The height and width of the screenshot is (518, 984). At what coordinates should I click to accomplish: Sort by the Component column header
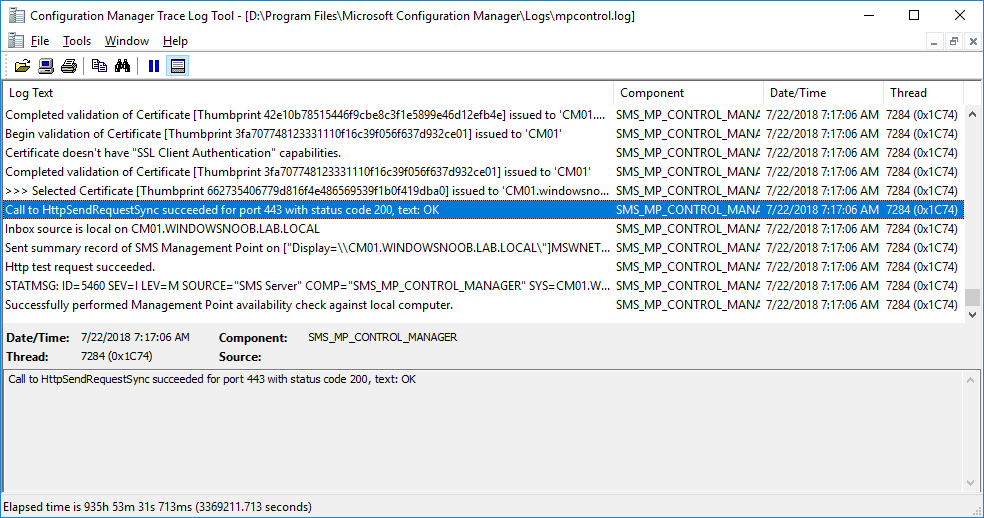[x=688, y=93]
